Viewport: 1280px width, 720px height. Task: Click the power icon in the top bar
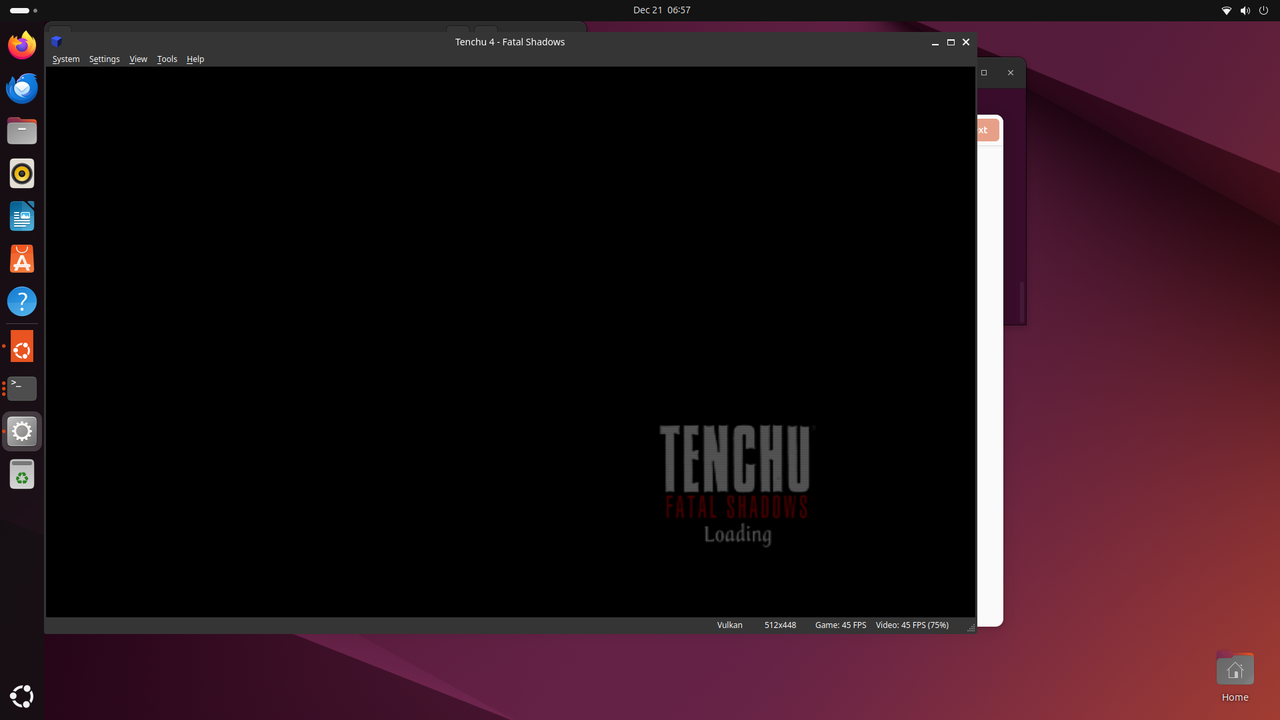pyautogui.click(x=1265, y=10)
